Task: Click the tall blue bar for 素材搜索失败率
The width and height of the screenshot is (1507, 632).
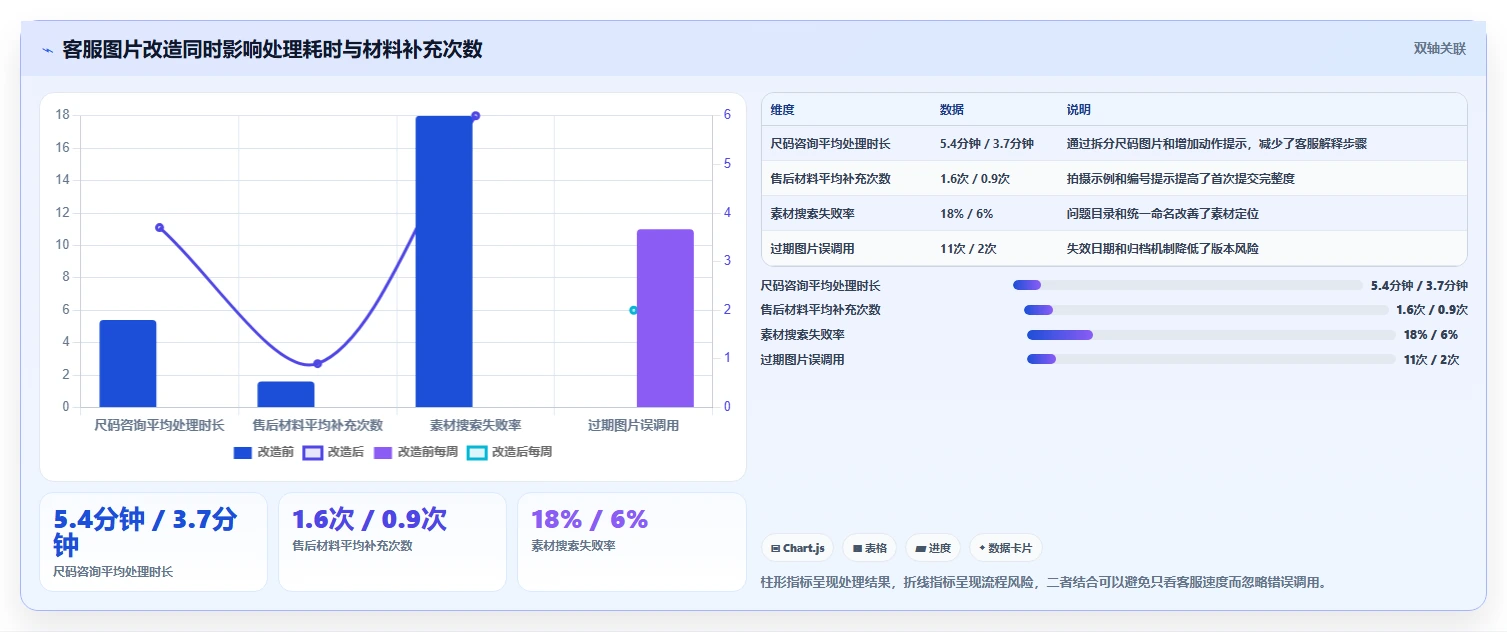Action: coord(444,261)
